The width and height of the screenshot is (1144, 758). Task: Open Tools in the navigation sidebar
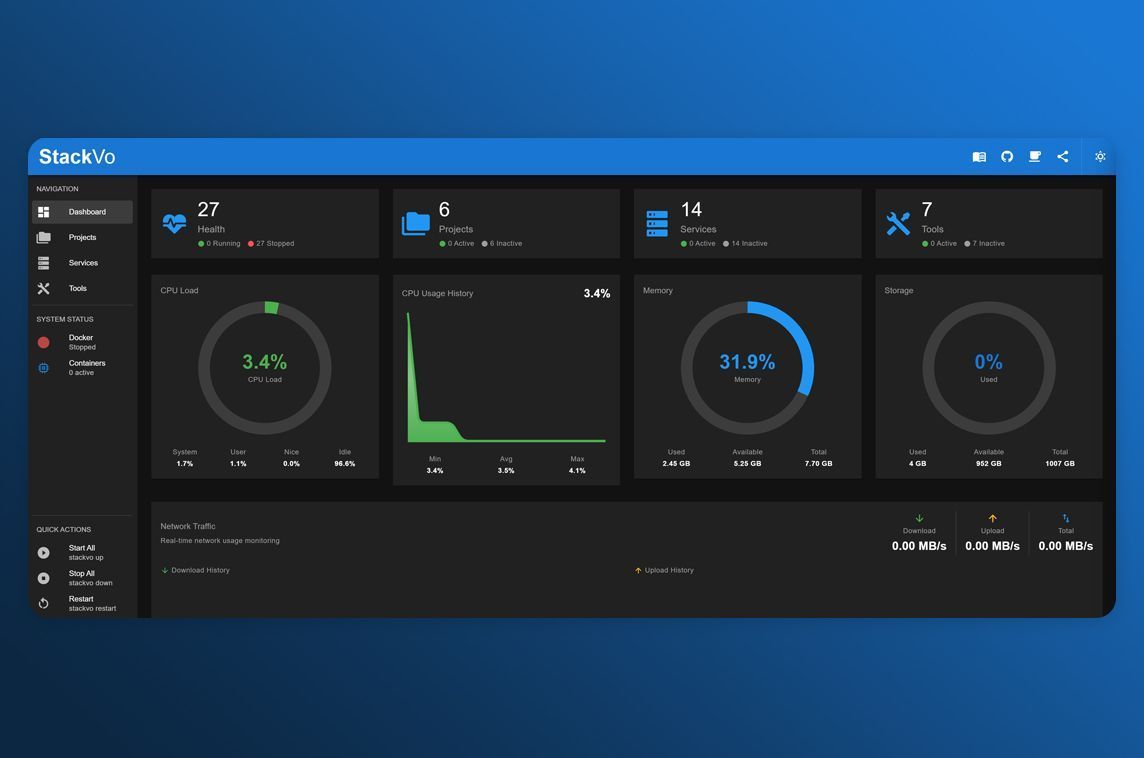pos(82,289)
